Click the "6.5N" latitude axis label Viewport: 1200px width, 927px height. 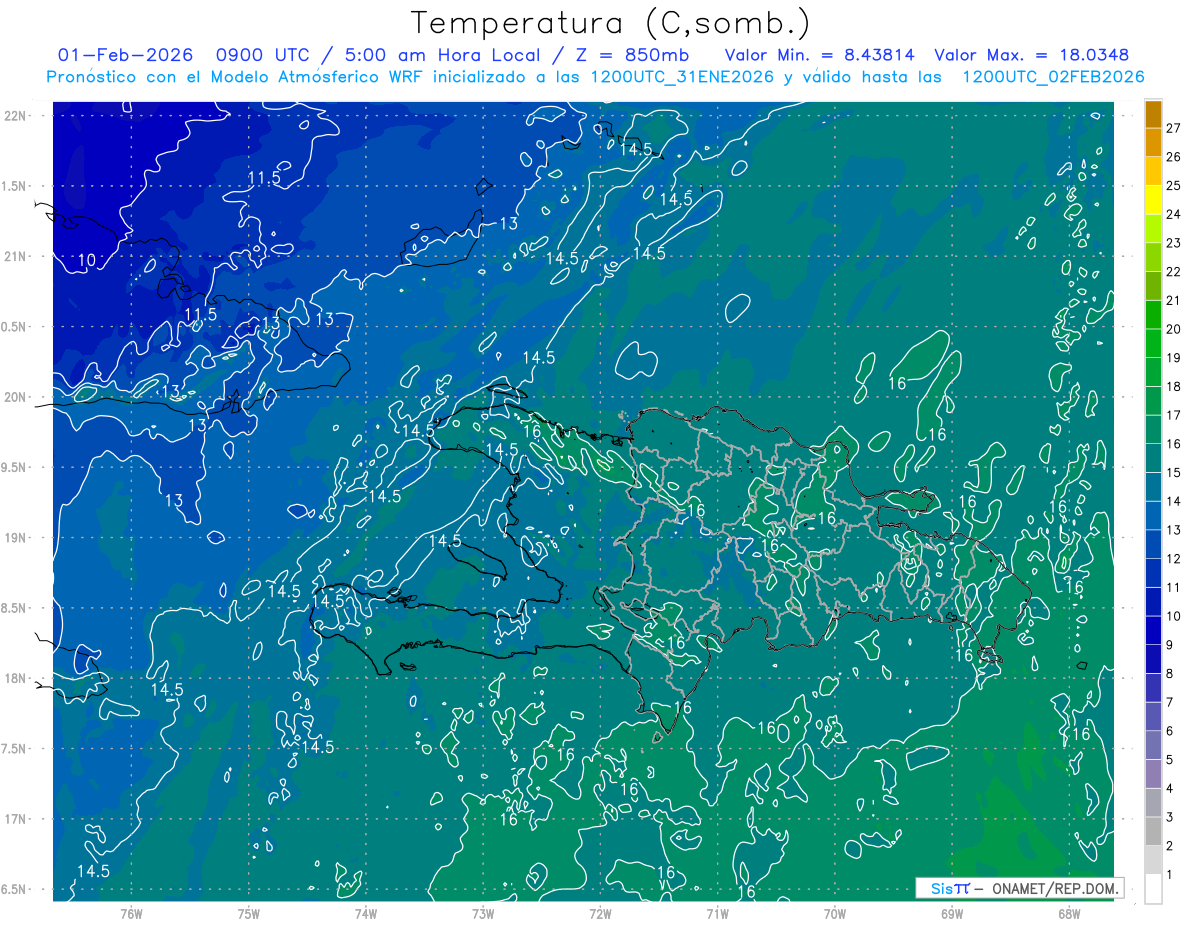15,889
